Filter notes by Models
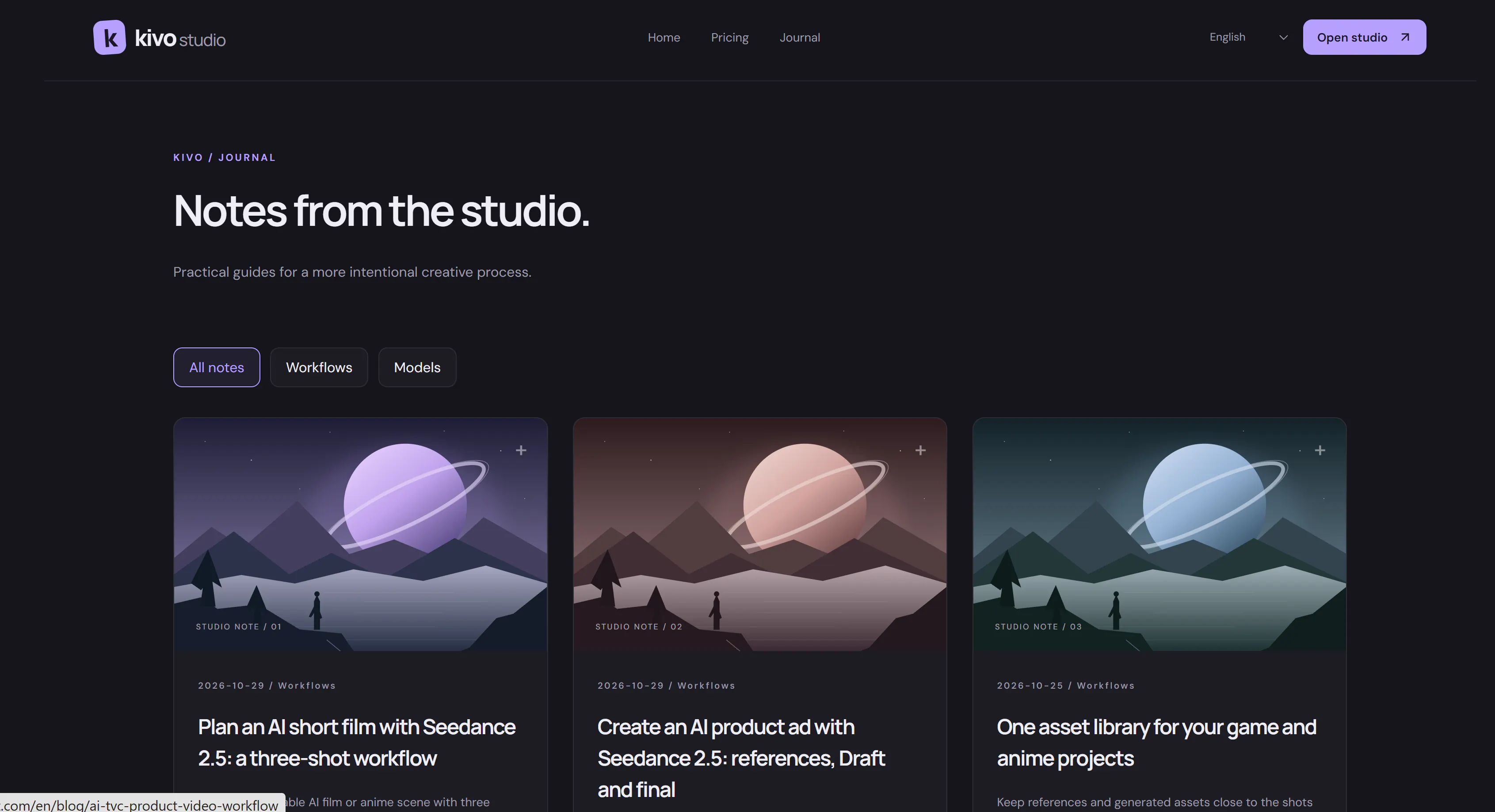The image size is (1495, 812). coord(417,367)
